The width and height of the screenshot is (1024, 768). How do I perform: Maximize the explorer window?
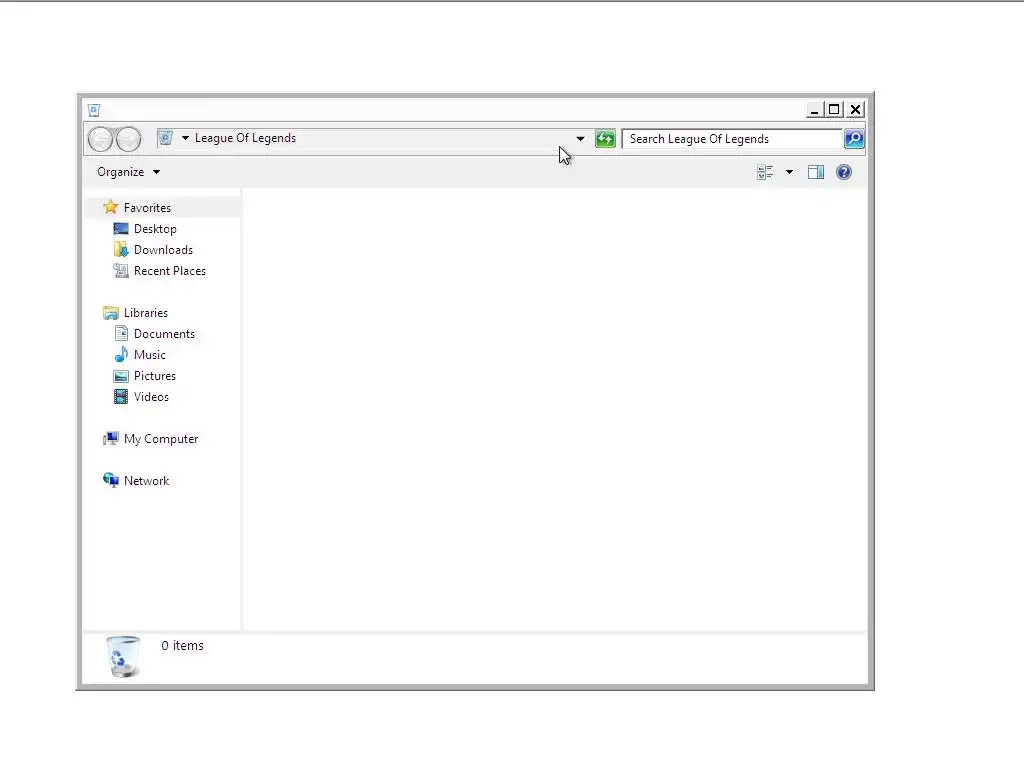tap(834, 110)
